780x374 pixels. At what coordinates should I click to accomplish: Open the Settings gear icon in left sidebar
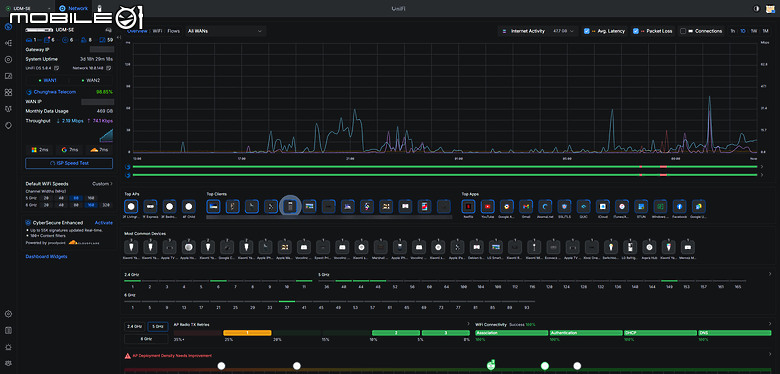8,314
